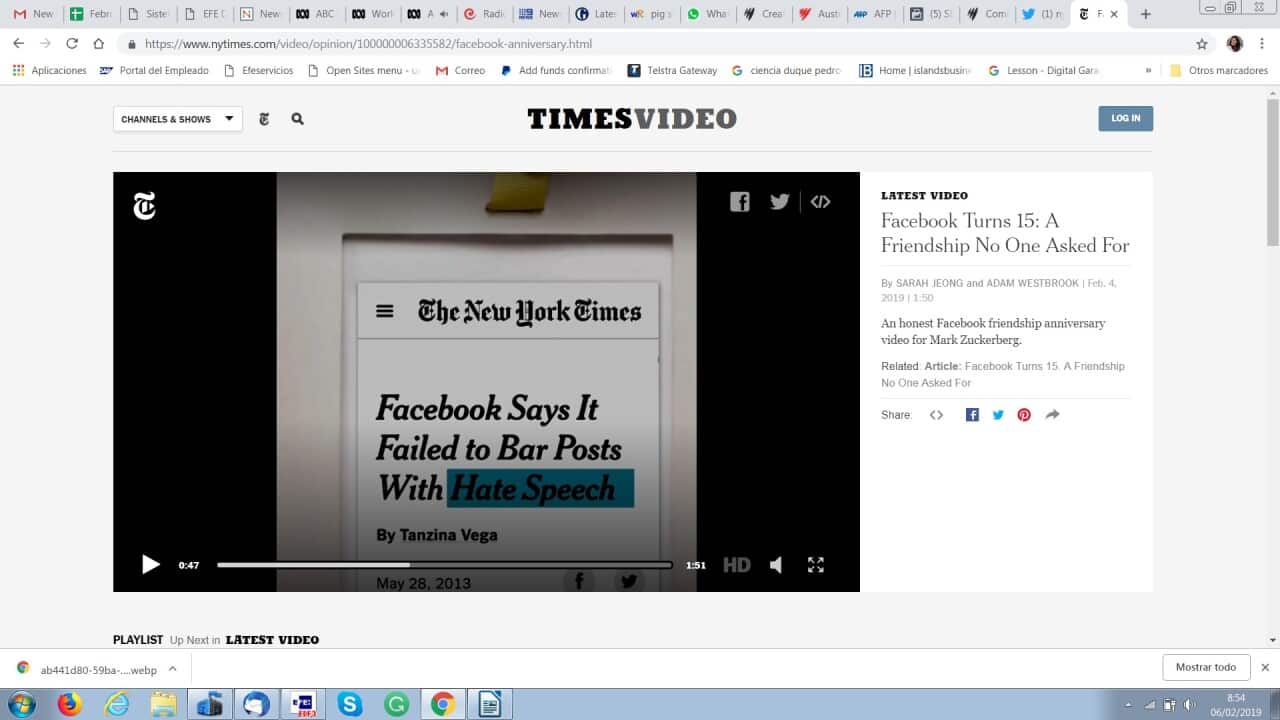Screen dimensions: 1280x720
Task: Toggle HD video quality
Action: [736, 565]
